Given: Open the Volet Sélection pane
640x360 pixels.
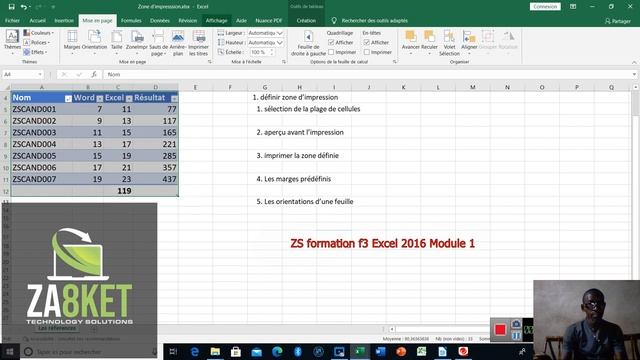Looking at the screenshot, I should tap(449, 42).
